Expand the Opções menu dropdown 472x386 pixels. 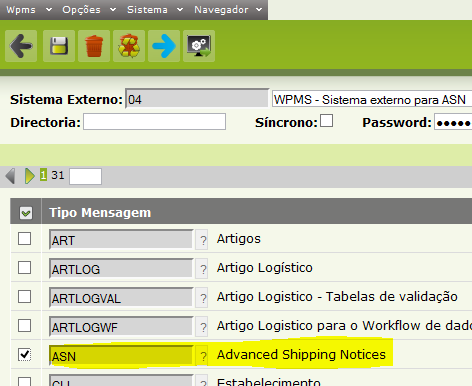pos(89,10)
